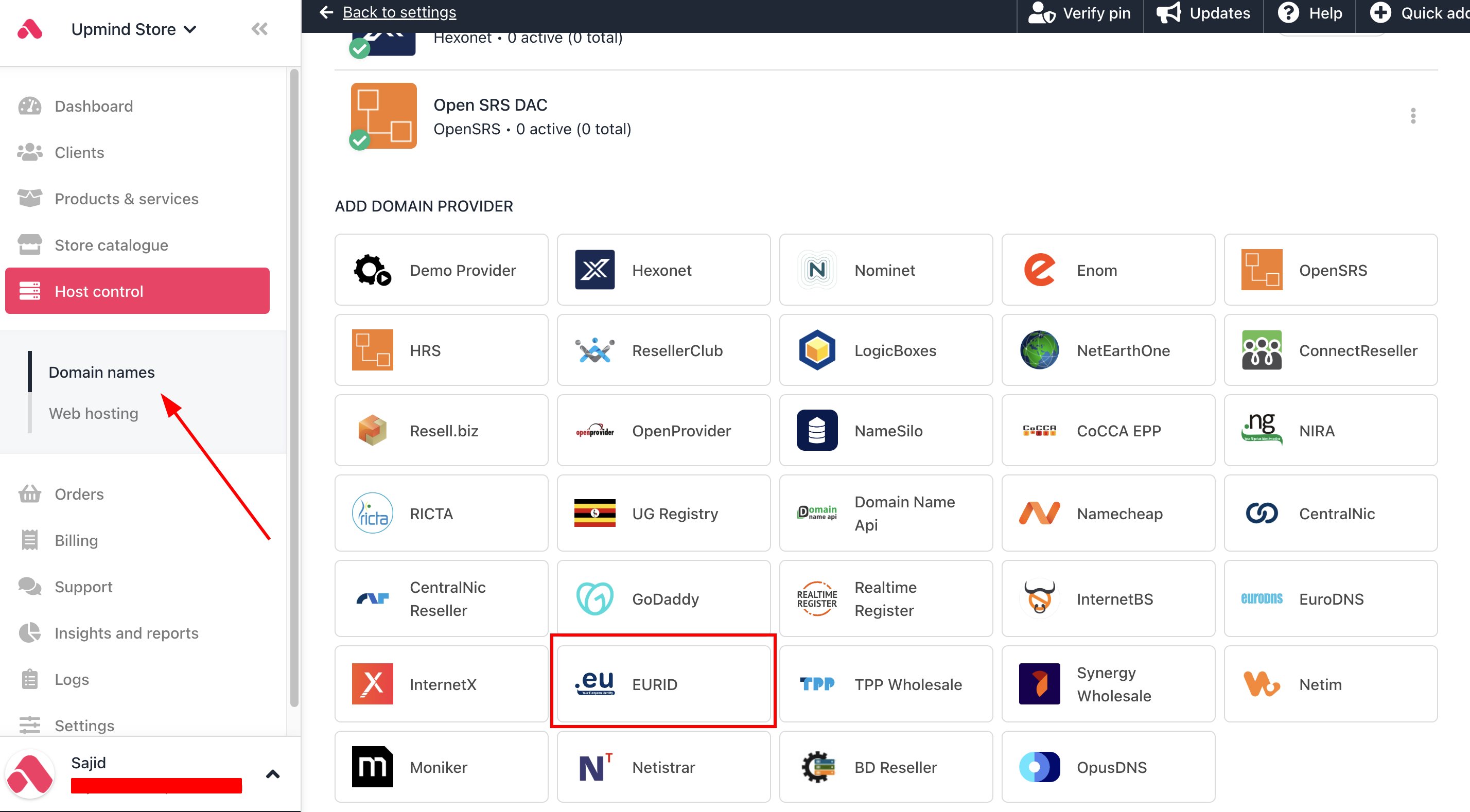The width and height of the screenshot is (1470, 812).
Task: Open the Upmind Store dropdown
Action: pos(133,29)
